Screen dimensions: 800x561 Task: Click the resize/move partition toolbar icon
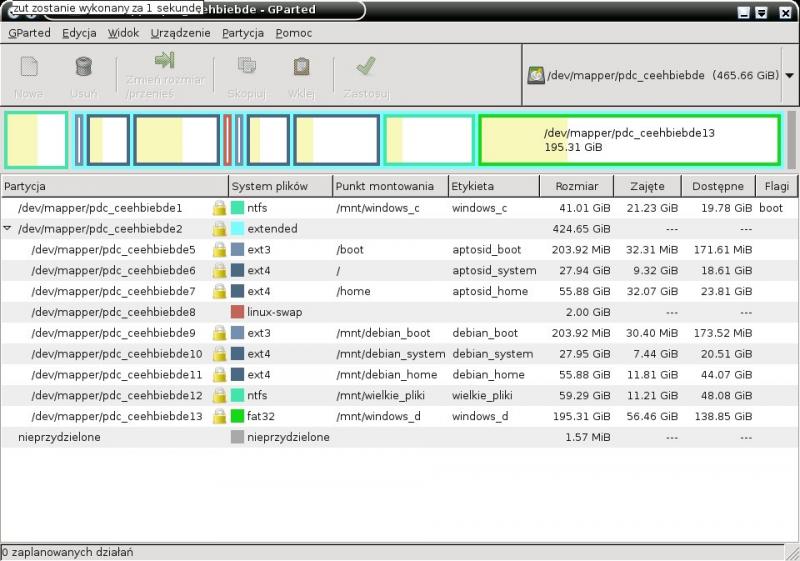pyautogui.click(x=165, y=62)
